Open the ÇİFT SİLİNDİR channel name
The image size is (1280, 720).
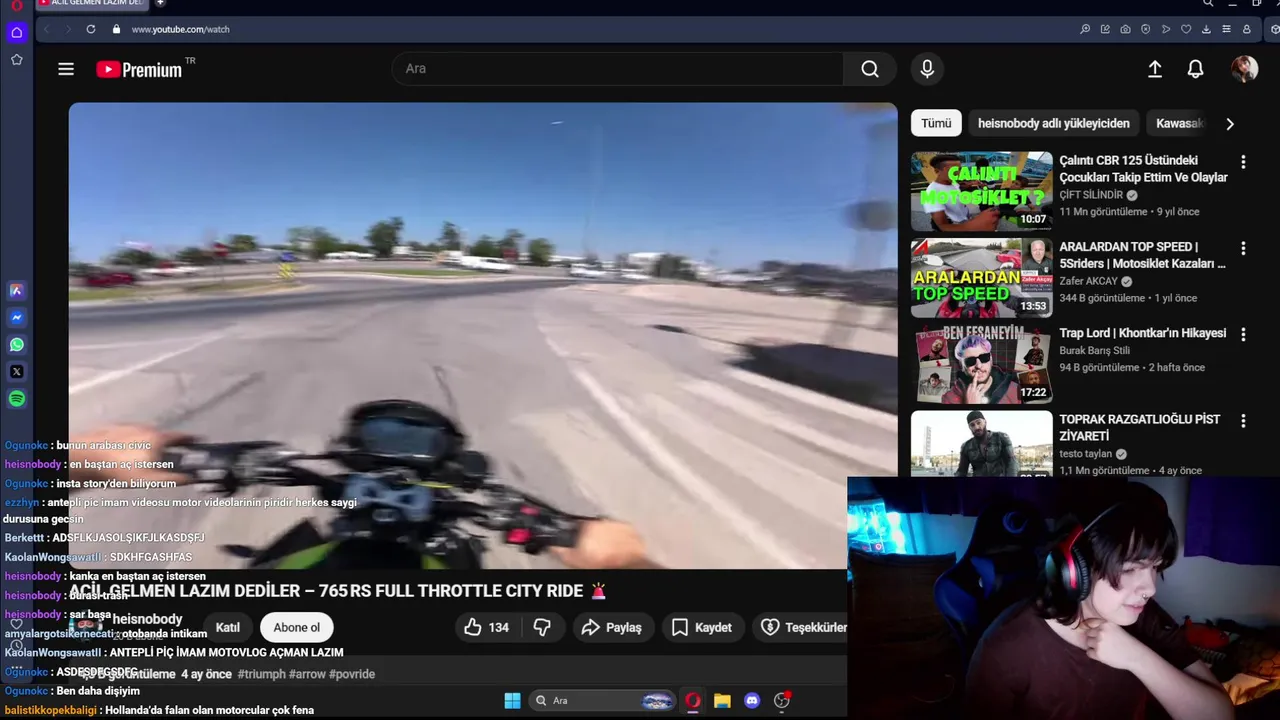point(1091,195)
